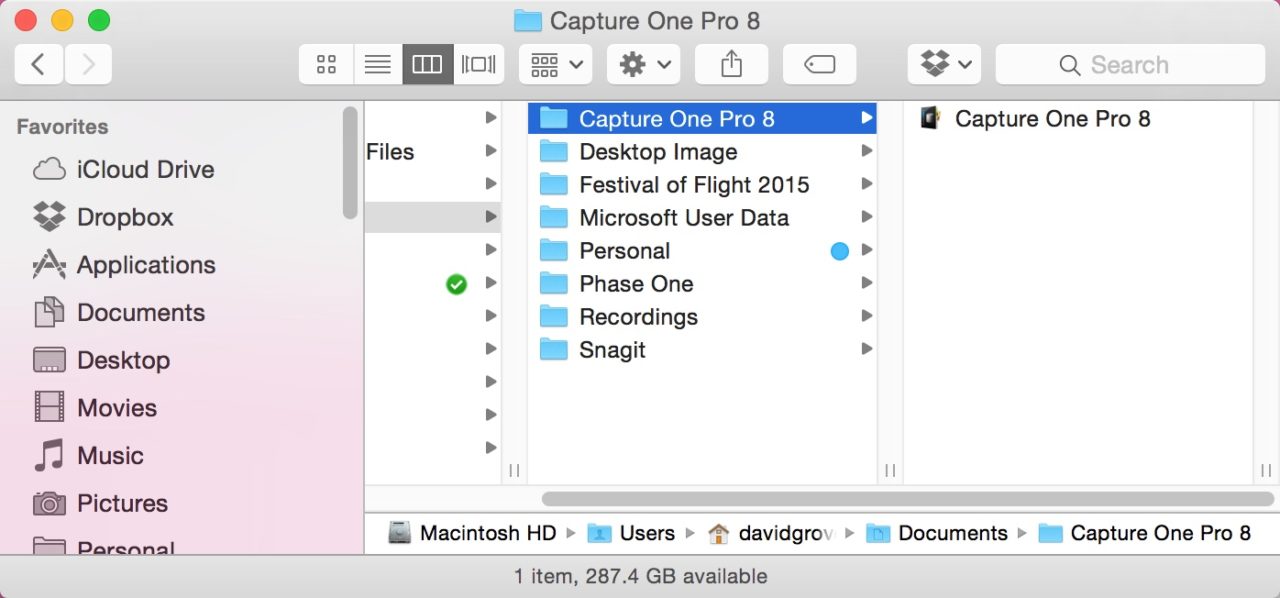
Task: Click the Favorites sidebar heading
Action: (x=62, y=127)
